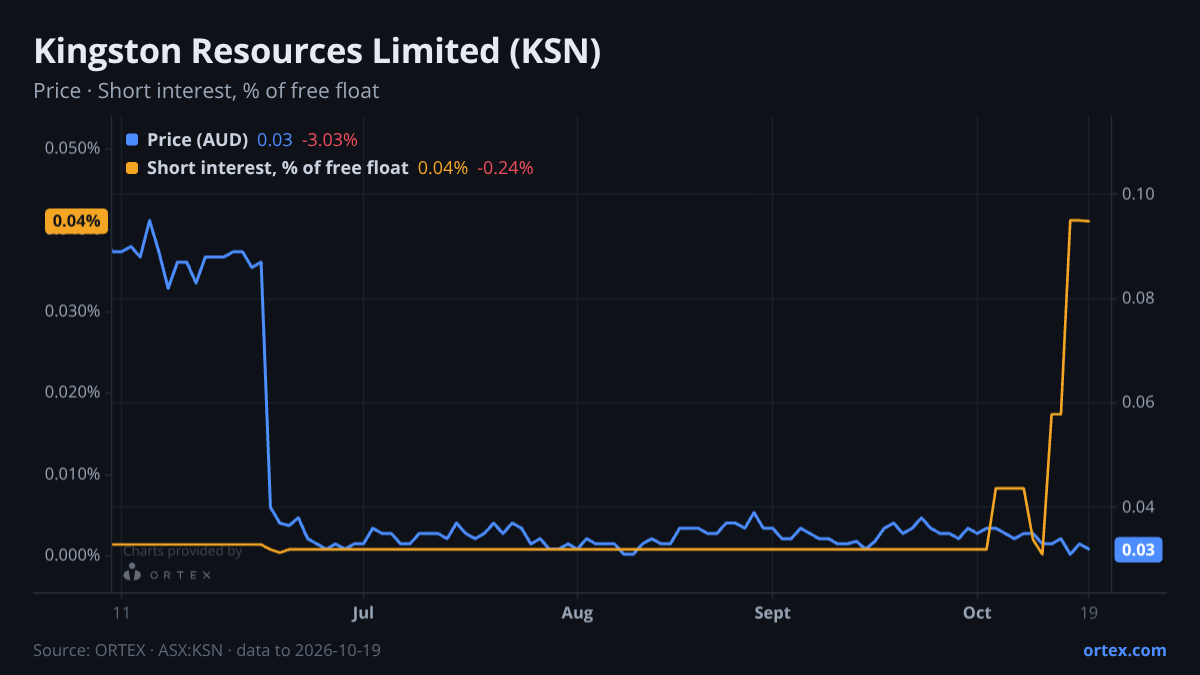Click the Oct x-axis label
The width and height of the screenshot is (1200, 675).
point(979,613)
